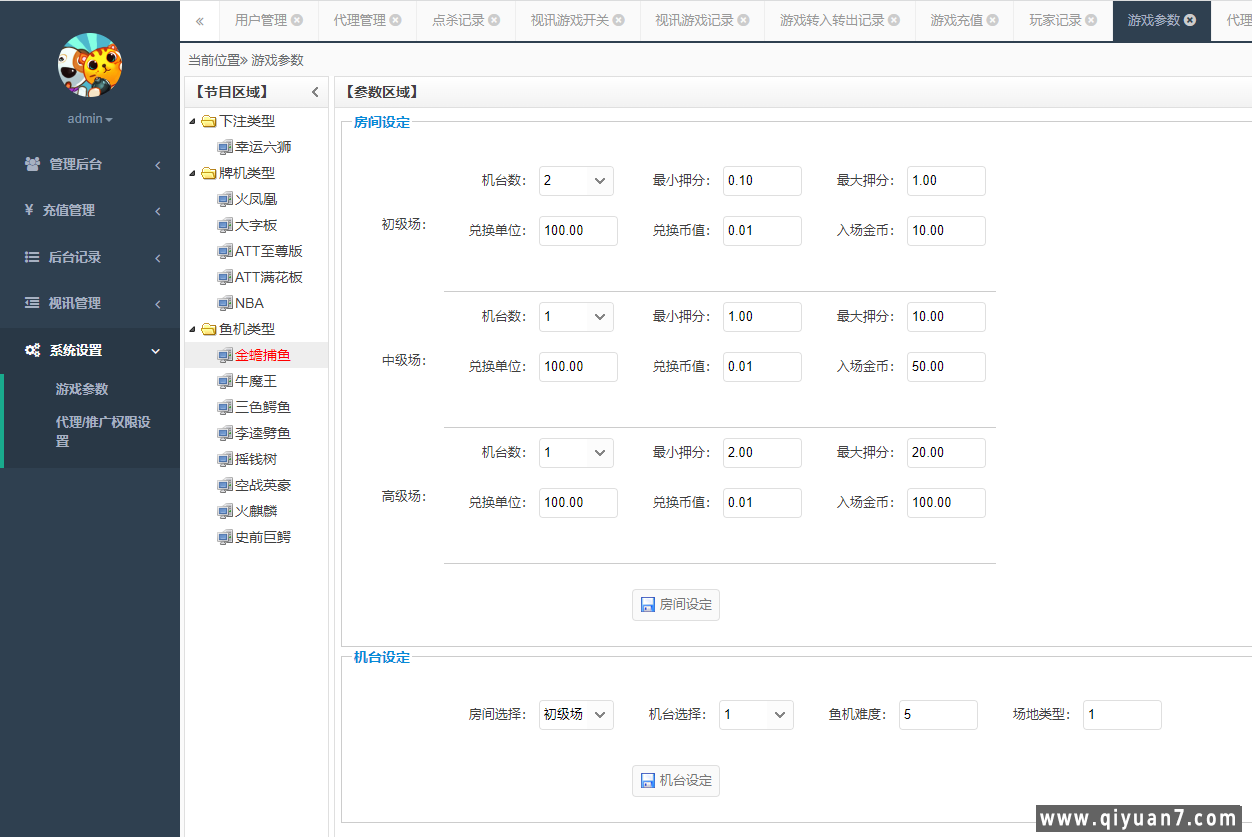Select 牛魔王 in the game tree
The width and height of the screenshot is (1252, 837).
pyautogui.click(x=254, y=381)
